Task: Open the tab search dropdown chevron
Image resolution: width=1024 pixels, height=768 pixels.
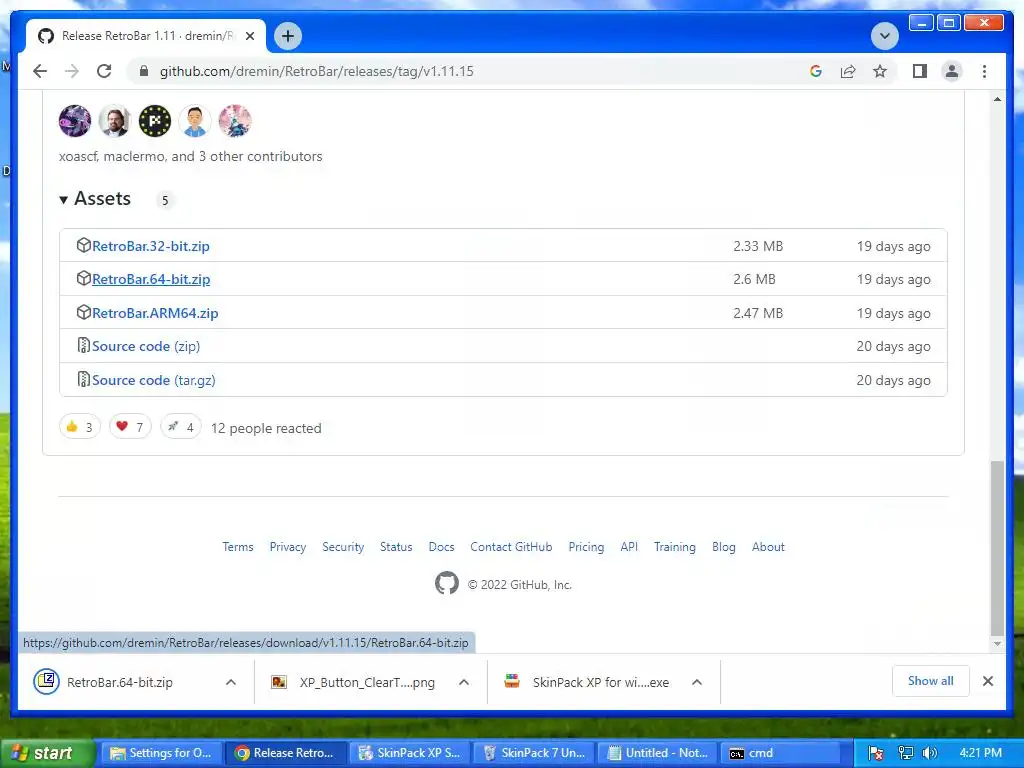Action: (x=885, y=36)
